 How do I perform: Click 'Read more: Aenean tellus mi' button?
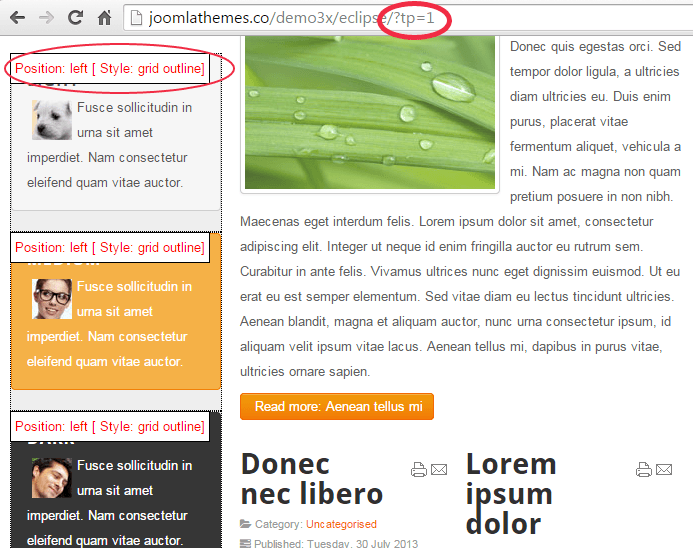[x=337, y=406]
